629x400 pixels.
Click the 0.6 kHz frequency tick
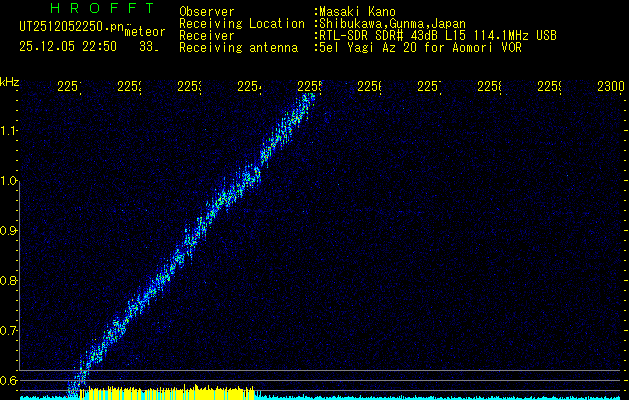(x=10, y=379)
